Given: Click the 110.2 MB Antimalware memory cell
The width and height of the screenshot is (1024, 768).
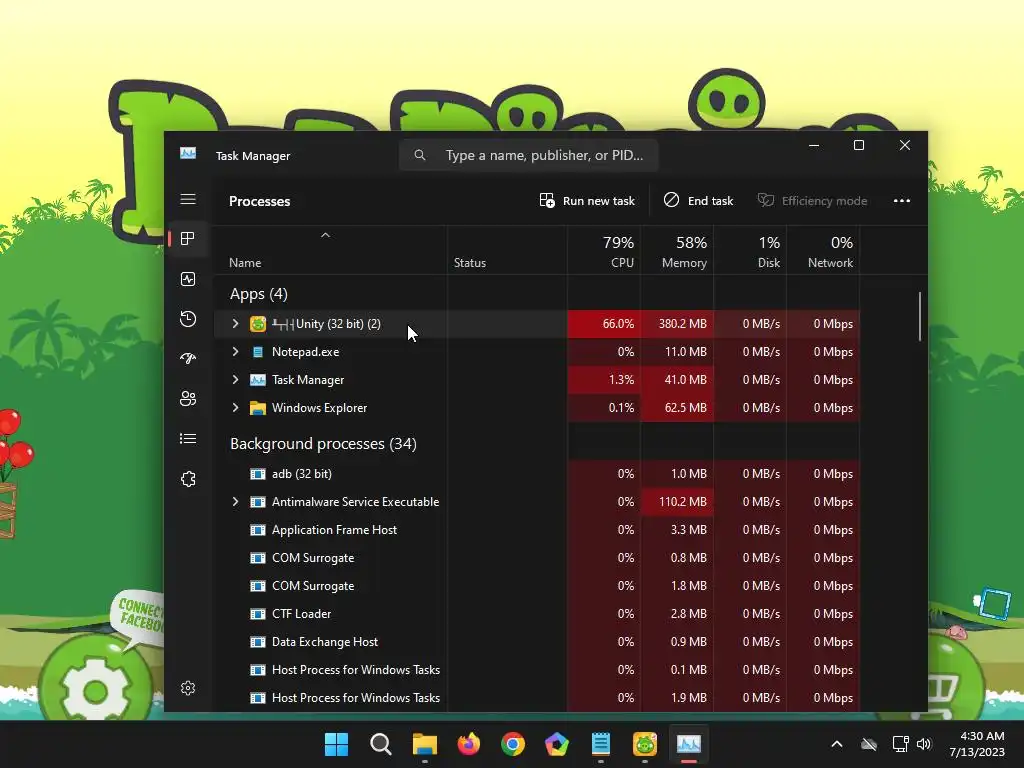Looking at the screenshot, I should [677, 502].
